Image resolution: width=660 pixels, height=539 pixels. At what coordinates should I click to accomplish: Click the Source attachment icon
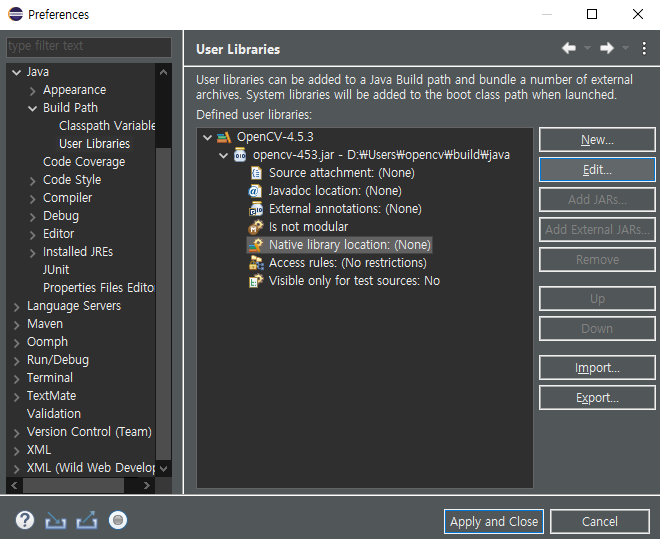256,173
